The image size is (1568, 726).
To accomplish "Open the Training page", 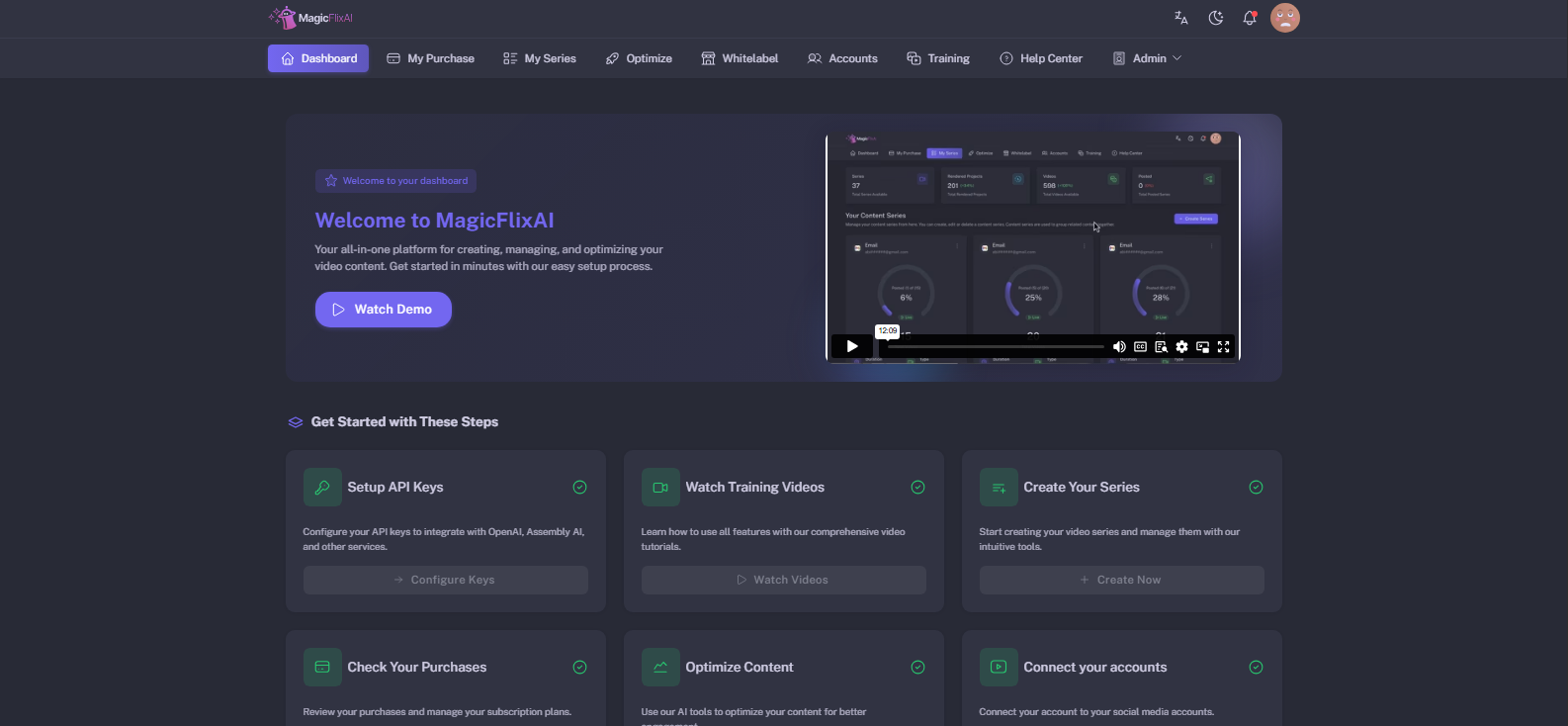I will (x=938, y=58).
